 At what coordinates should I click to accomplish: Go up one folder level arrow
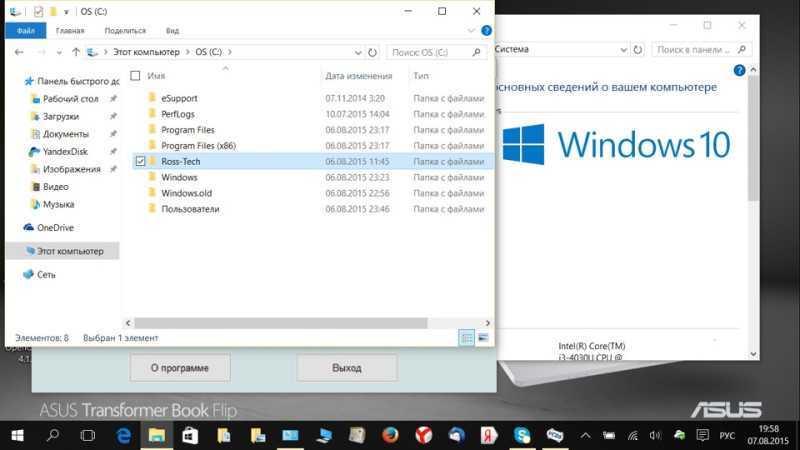click(x=76, y=52)
